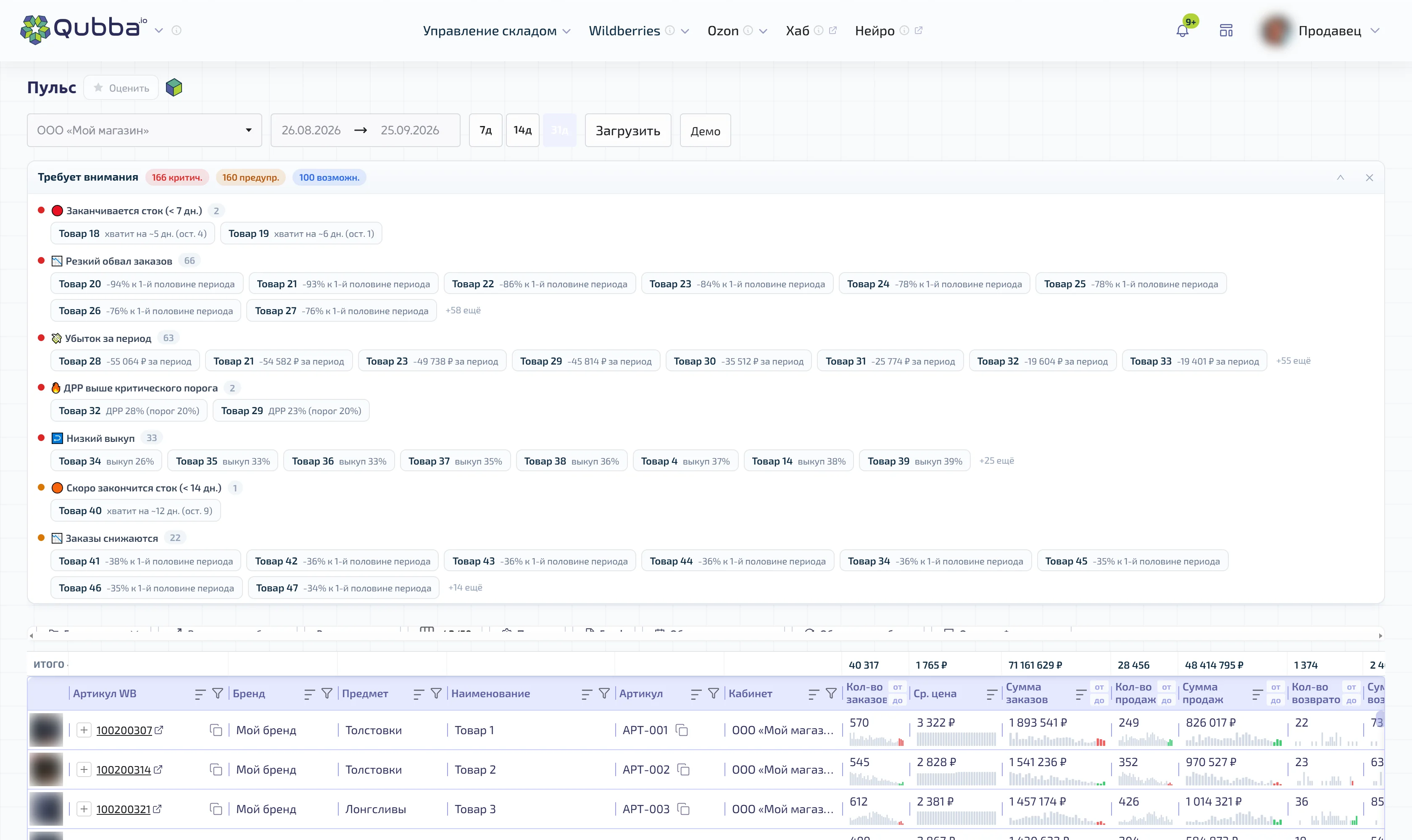Click the green cube icon beside Пульс
Screen dimensions: 1412x840
[174, 88]
